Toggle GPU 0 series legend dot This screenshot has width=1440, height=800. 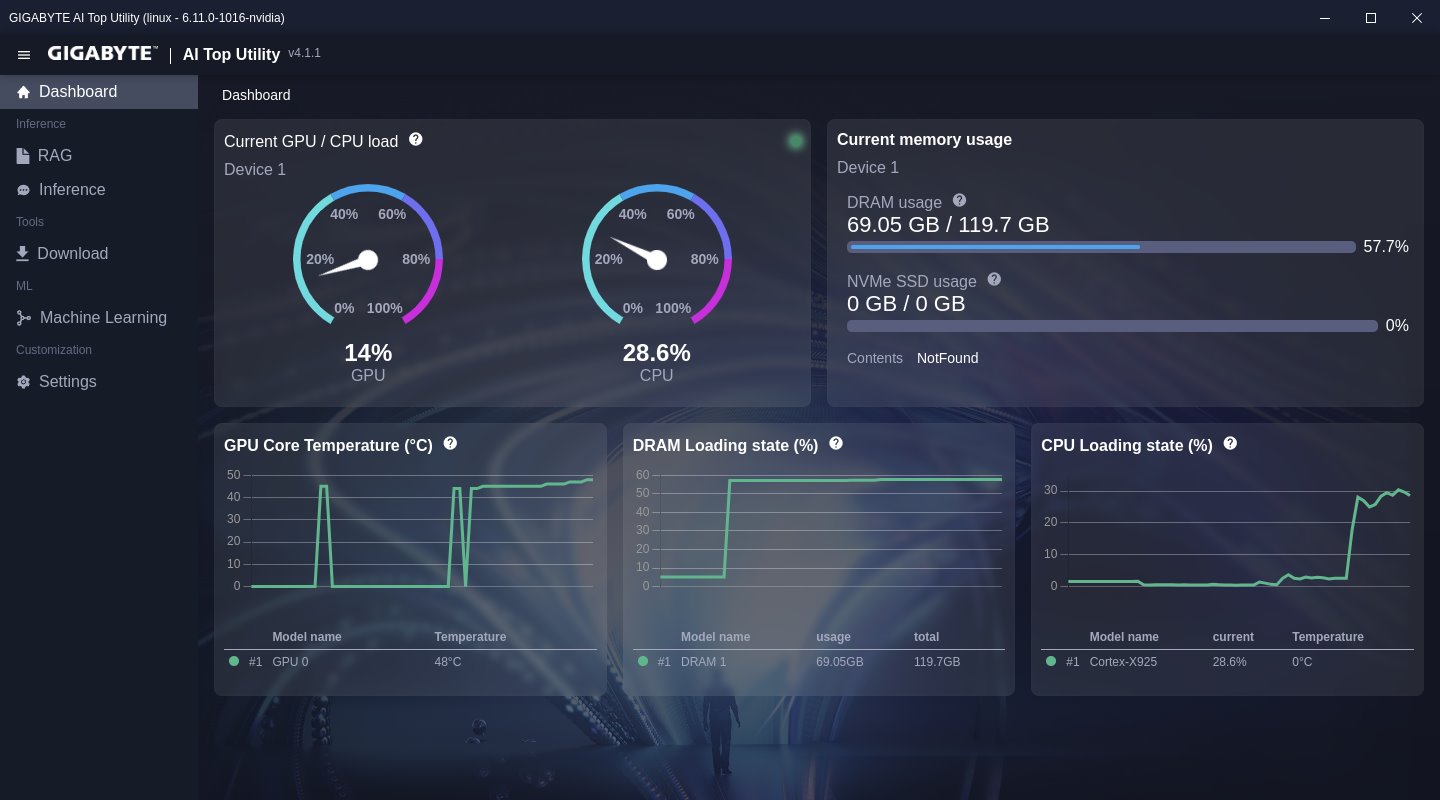(234, 661)
